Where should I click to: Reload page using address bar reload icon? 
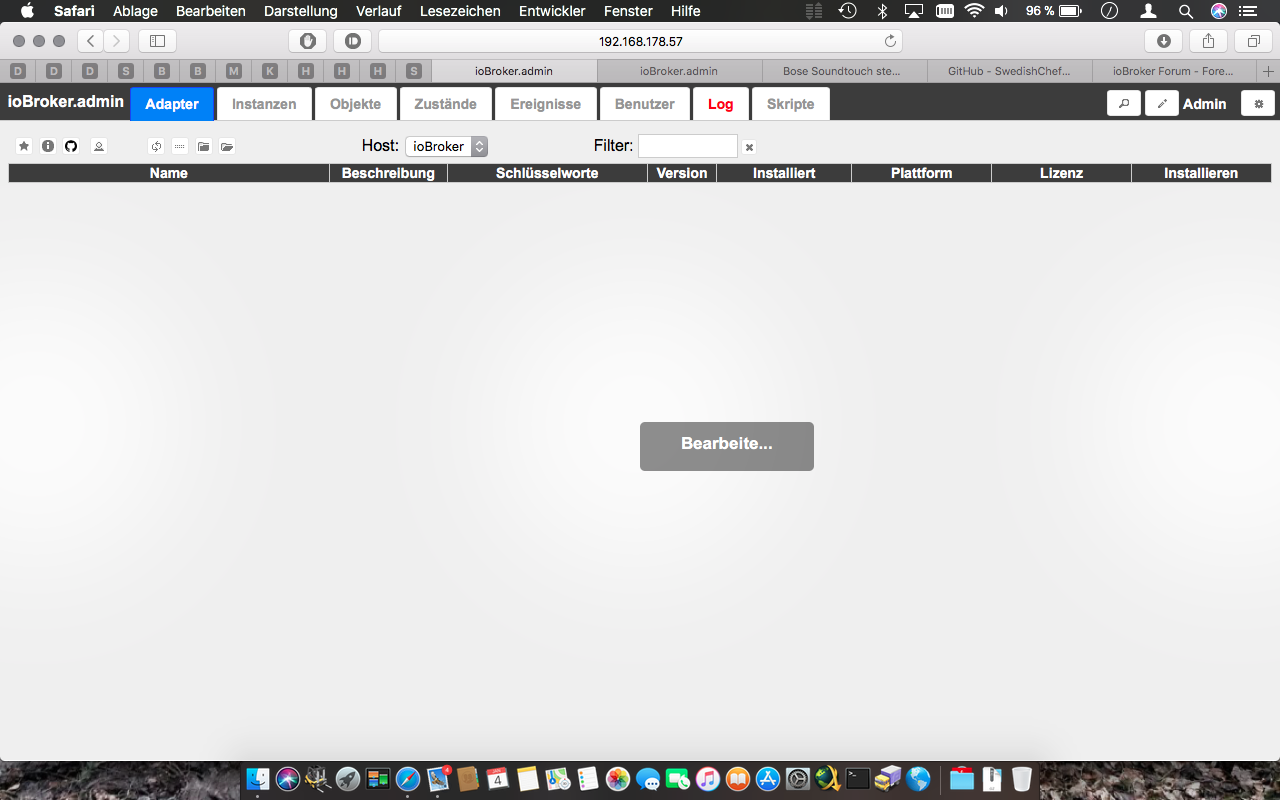(890, 41)
